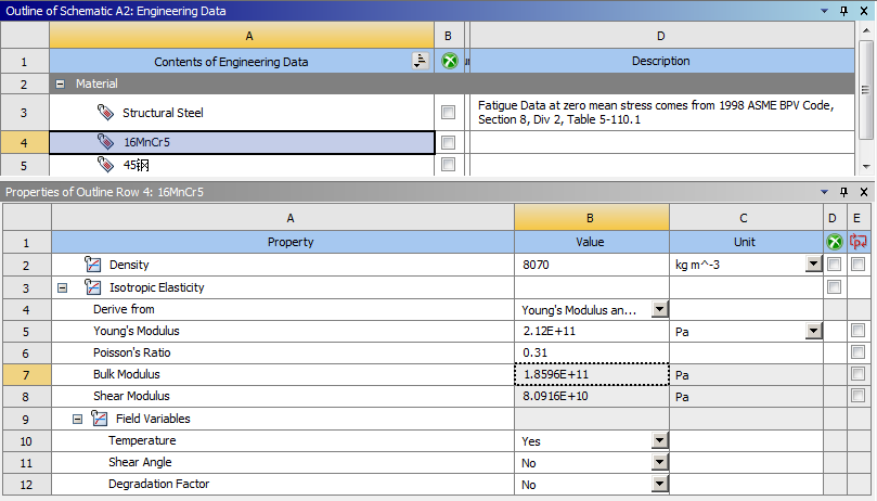Toggle Poisson's Ratio parameter checkbox
877x501 pixels.
pyautogui.click(x=857, y=352)
